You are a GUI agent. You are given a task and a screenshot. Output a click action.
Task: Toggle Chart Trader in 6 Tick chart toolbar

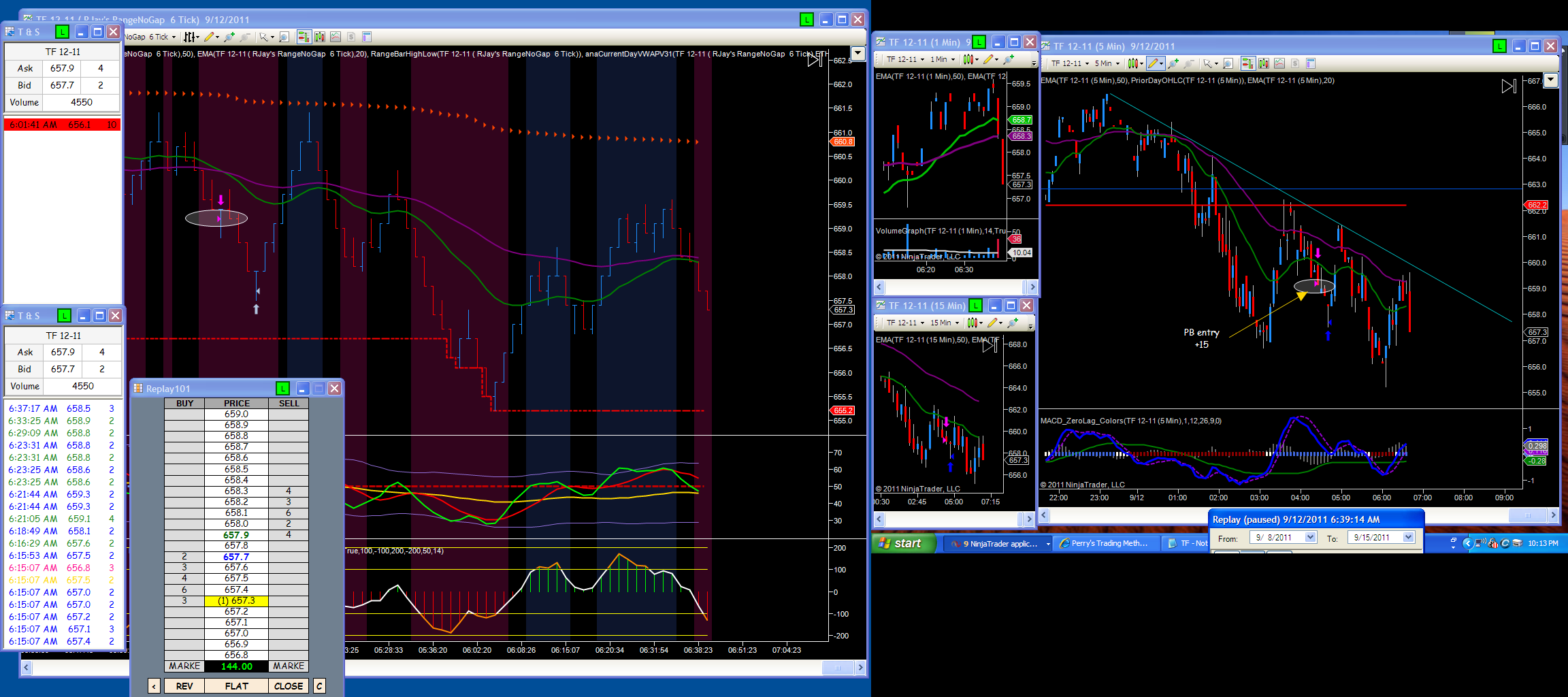coord(304,37)
